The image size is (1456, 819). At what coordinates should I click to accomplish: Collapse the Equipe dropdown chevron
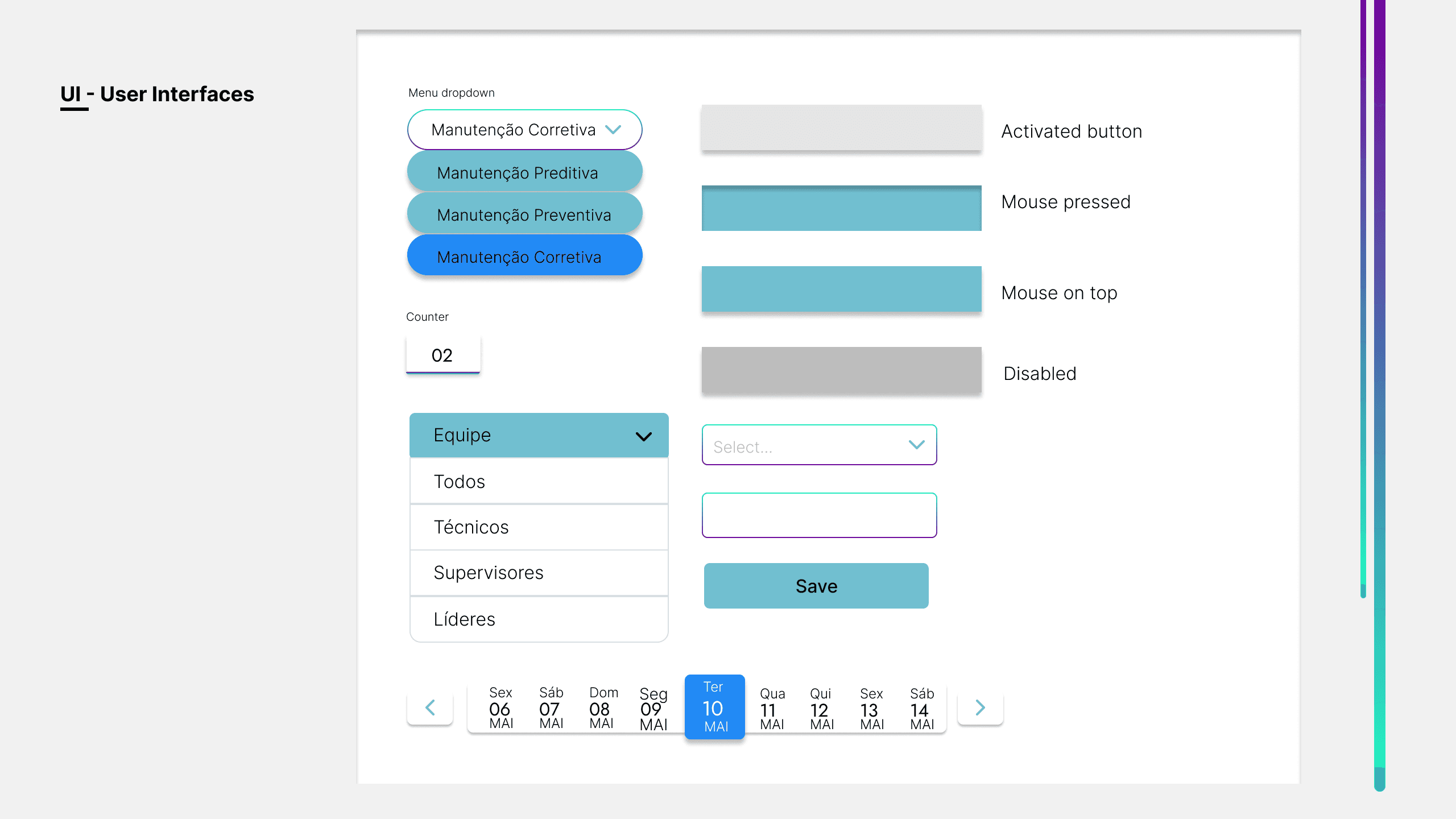click(643, 436)
